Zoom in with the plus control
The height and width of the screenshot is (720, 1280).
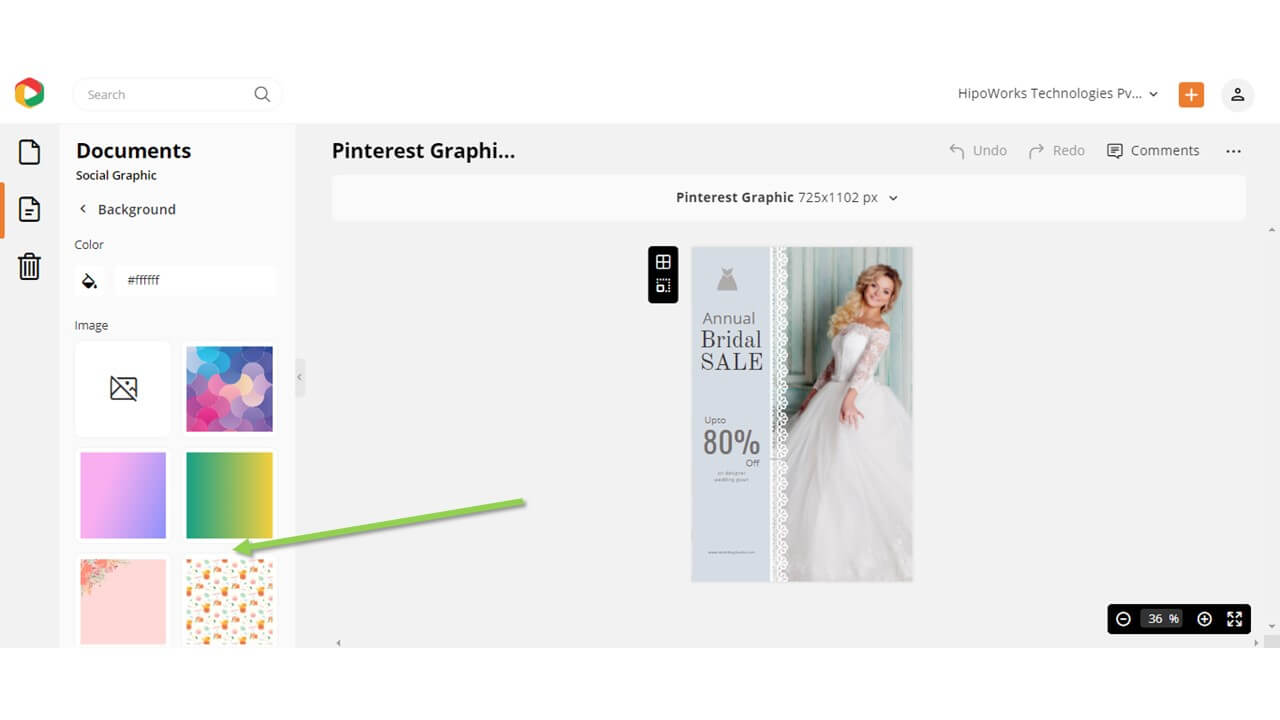(1204, 619)
